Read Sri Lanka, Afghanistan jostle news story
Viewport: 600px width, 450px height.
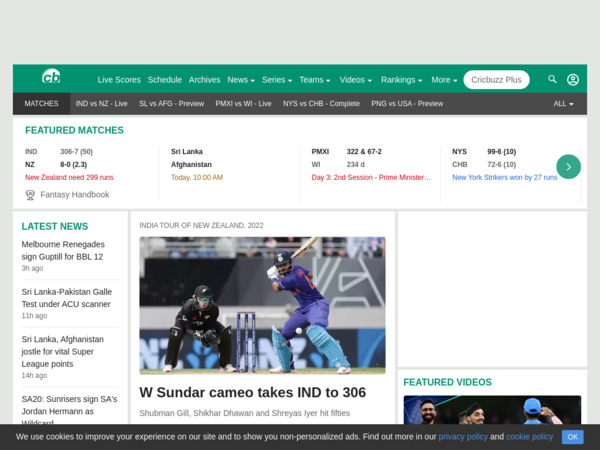pyautogui.click(x=62, y=351)
